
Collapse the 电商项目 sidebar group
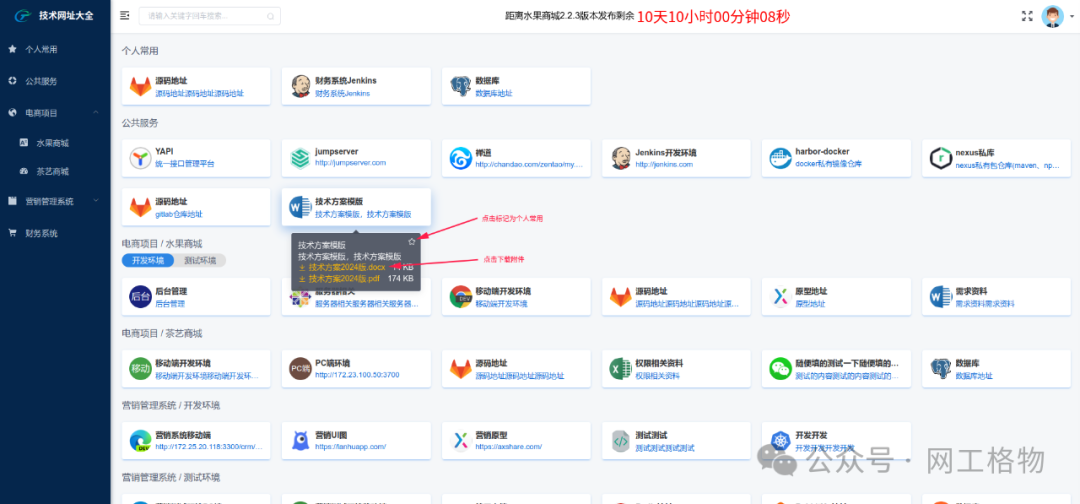point(55,113)
